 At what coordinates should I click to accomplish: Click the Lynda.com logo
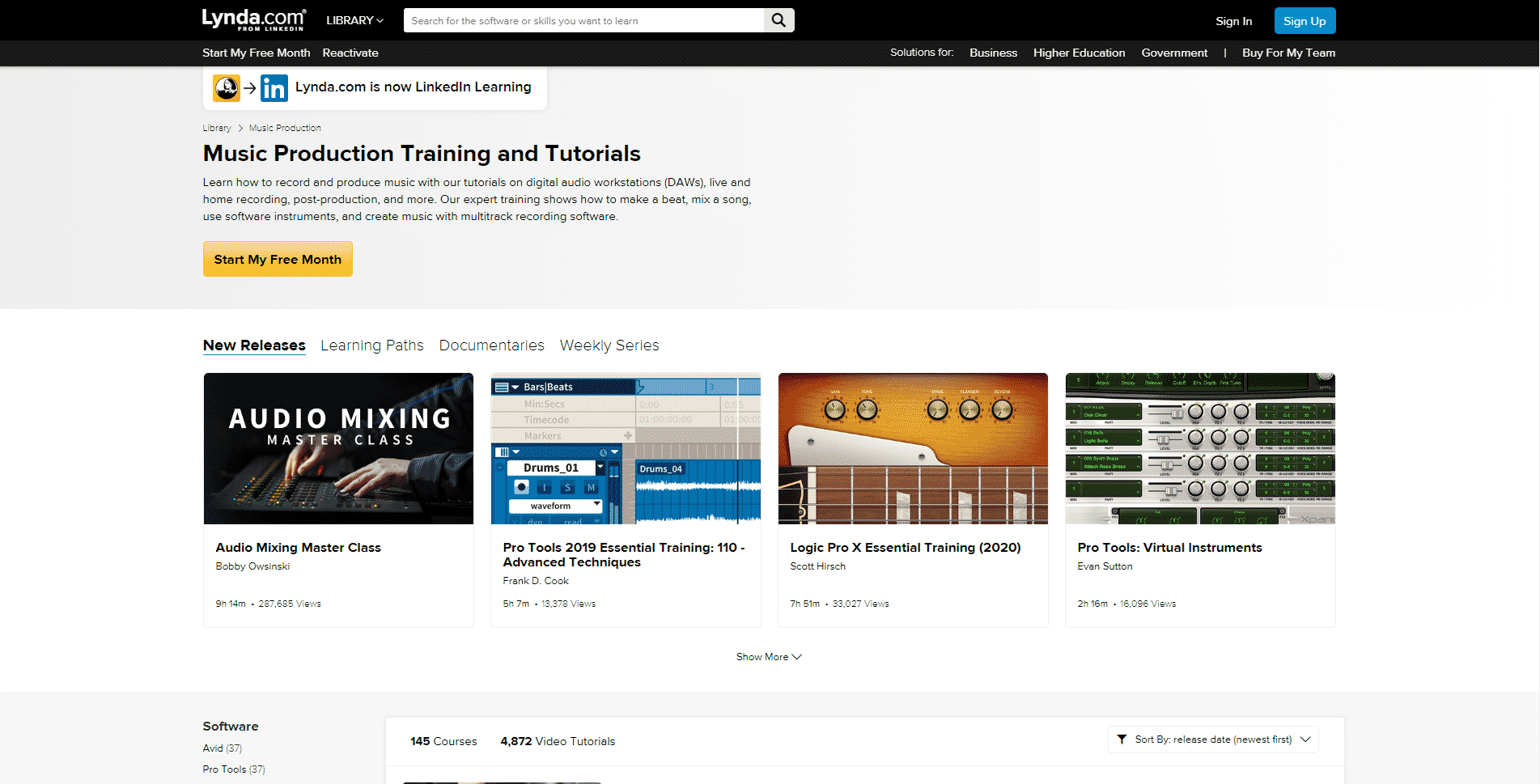[x=253, y=20]
